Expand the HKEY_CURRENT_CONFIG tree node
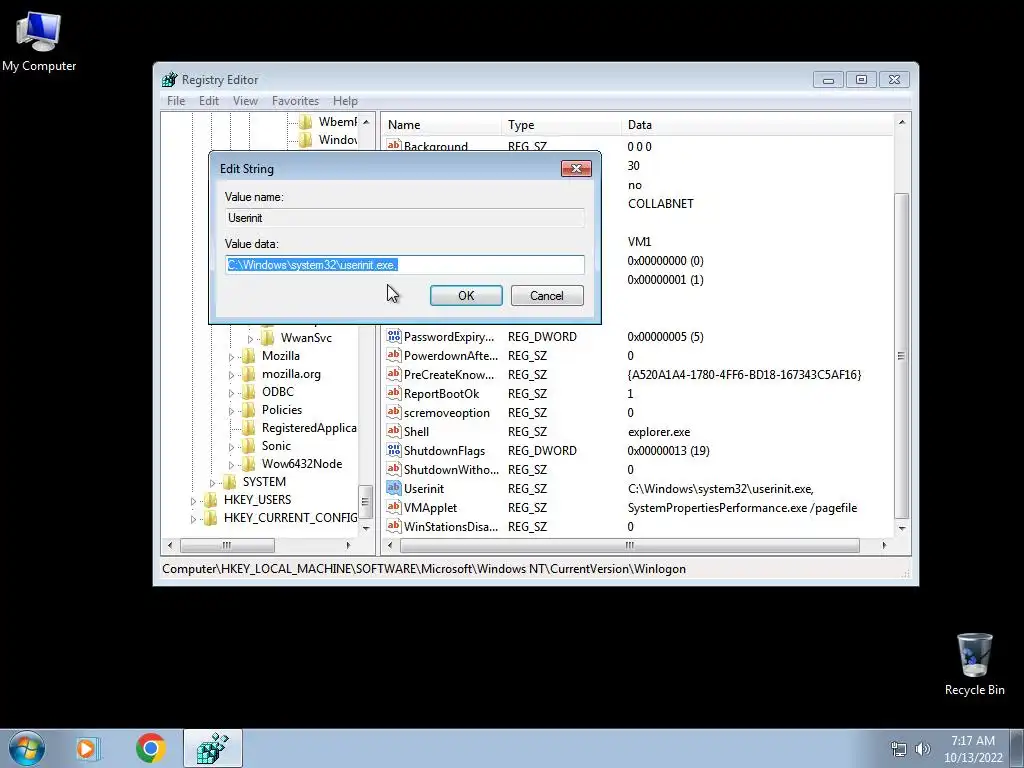Viewport: 1024px width, 768px height. click(193, 519)
